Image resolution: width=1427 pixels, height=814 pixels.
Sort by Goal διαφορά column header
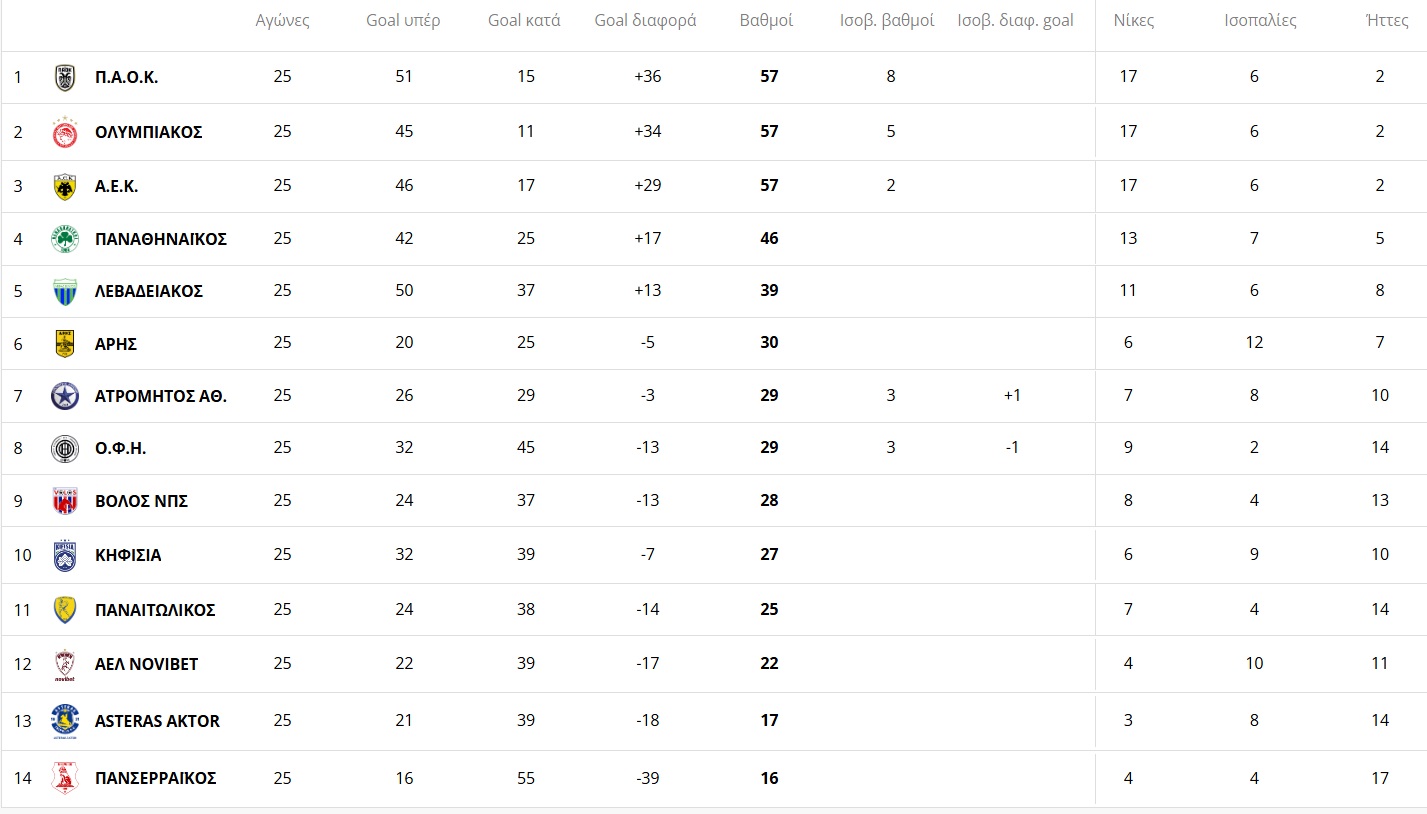645,20
